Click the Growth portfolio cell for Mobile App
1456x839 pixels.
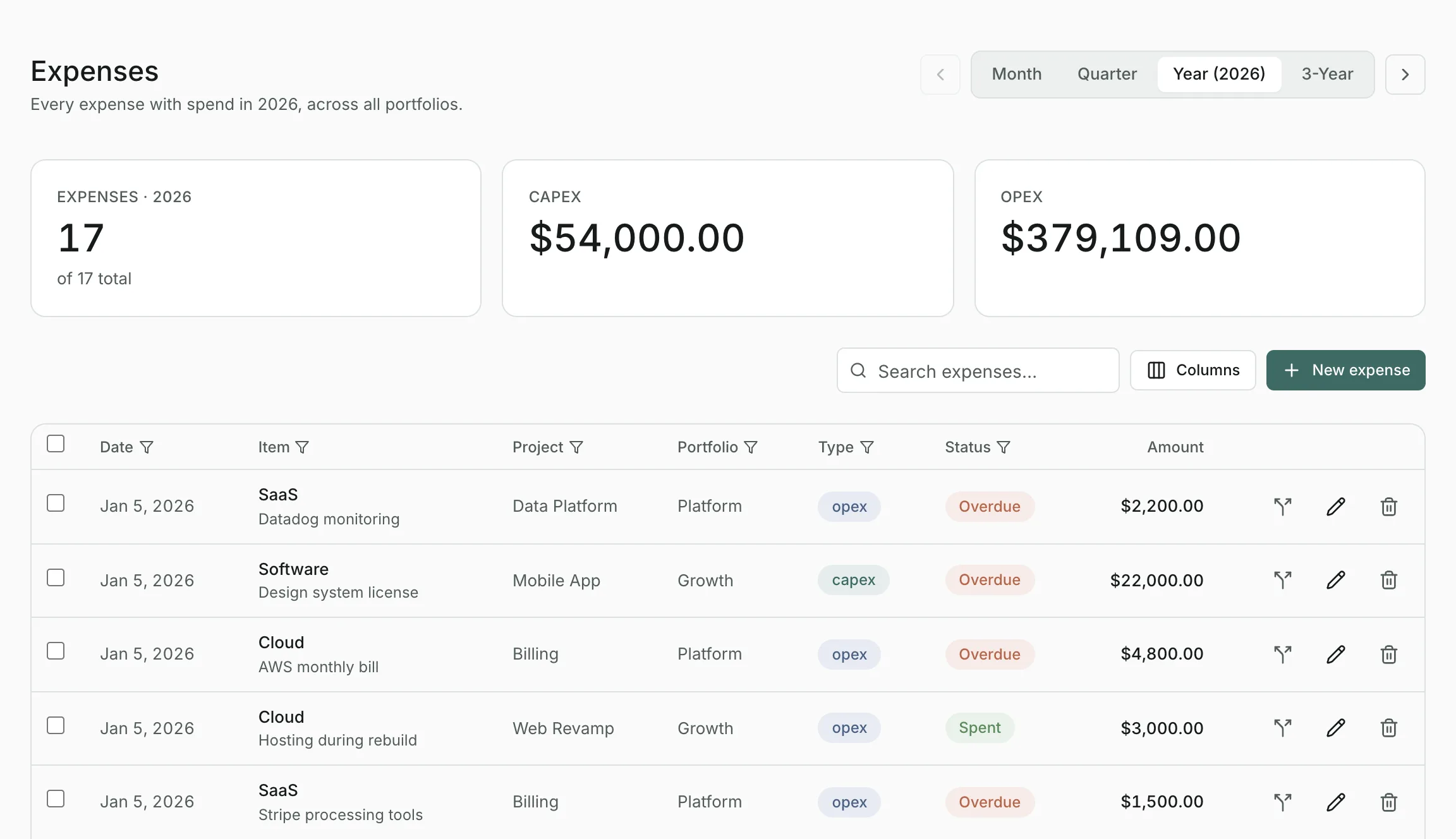click(705, 581)
